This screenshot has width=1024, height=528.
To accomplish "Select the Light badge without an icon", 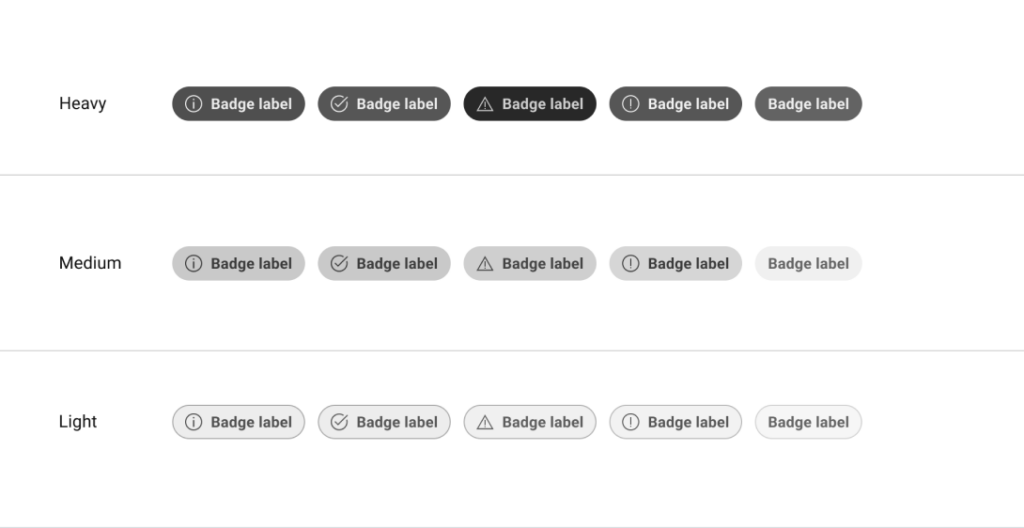I will tap(808, 422).
